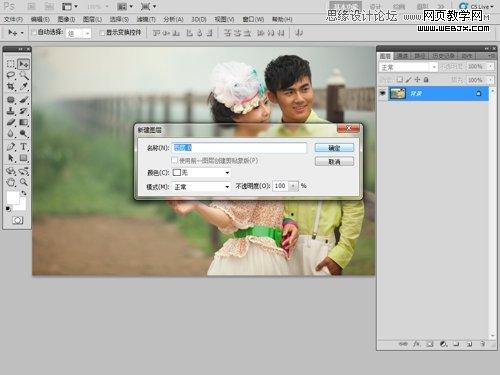Select the Gradient tool
This screenshot has width=500, height=375.
coord(23,122)
